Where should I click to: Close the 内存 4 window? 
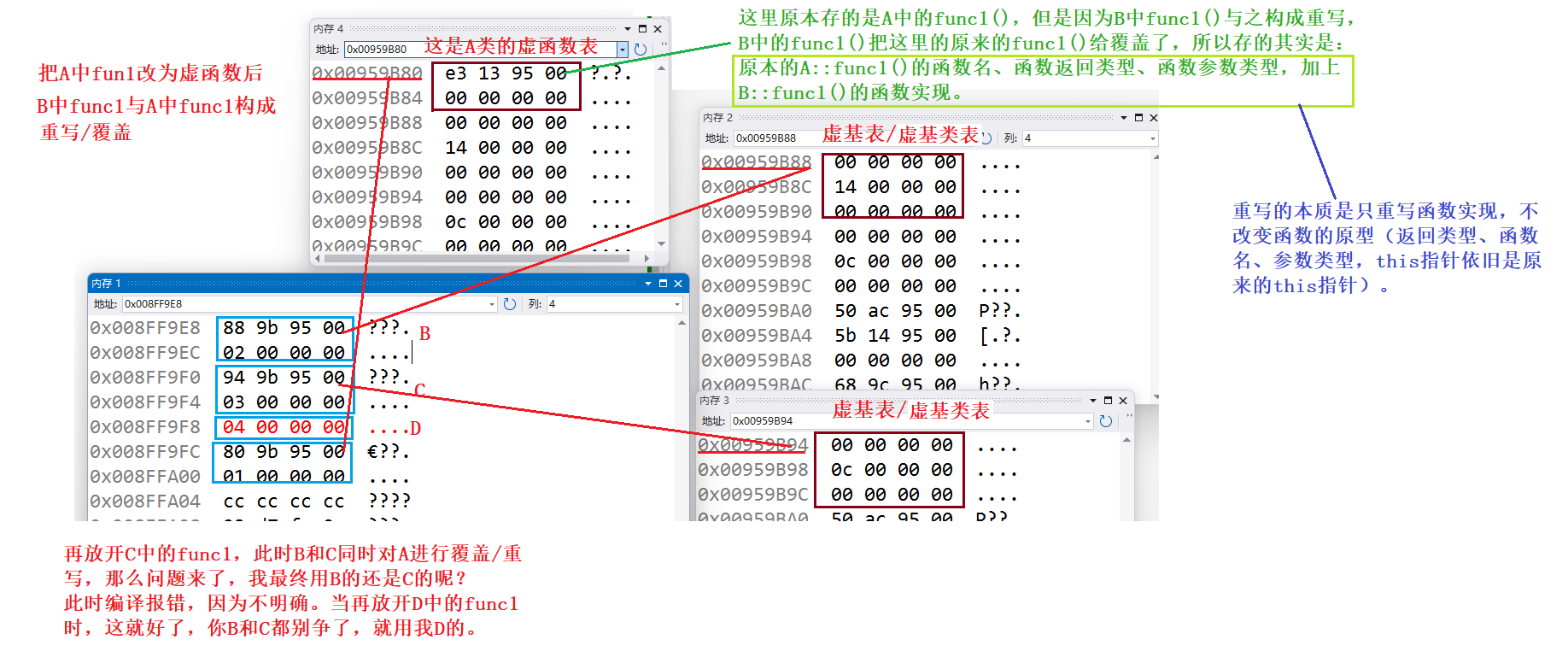tap(658, 29)
